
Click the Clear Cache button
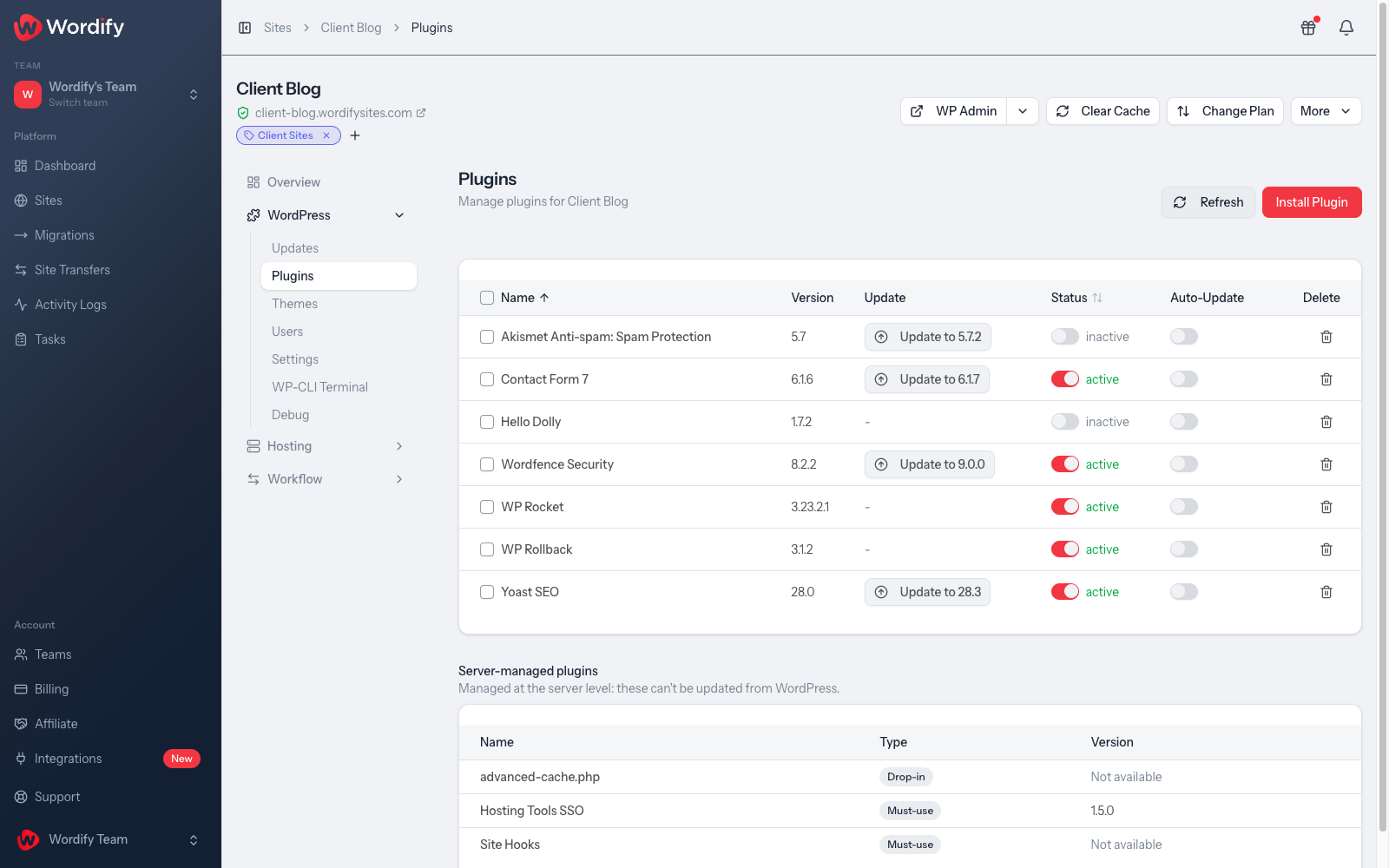[1103, 111]
